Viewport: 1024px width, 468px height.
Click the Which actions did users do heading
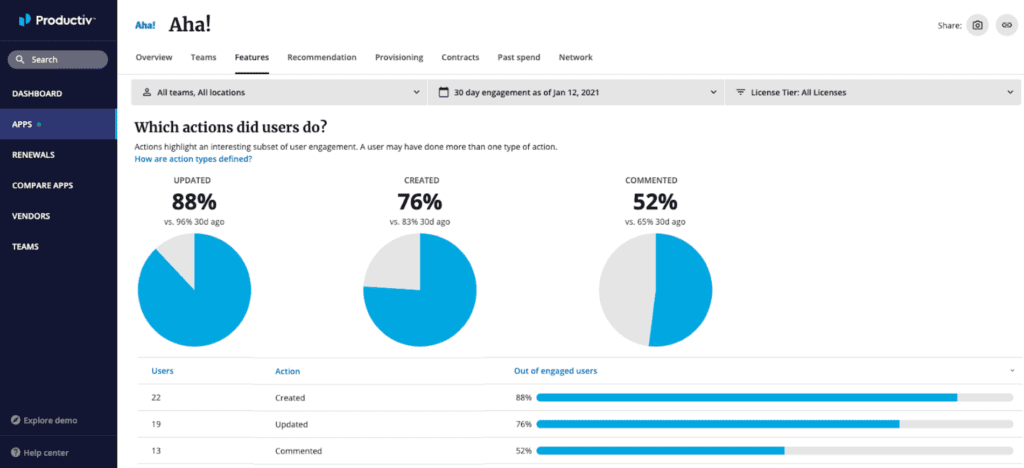[231, 127]
